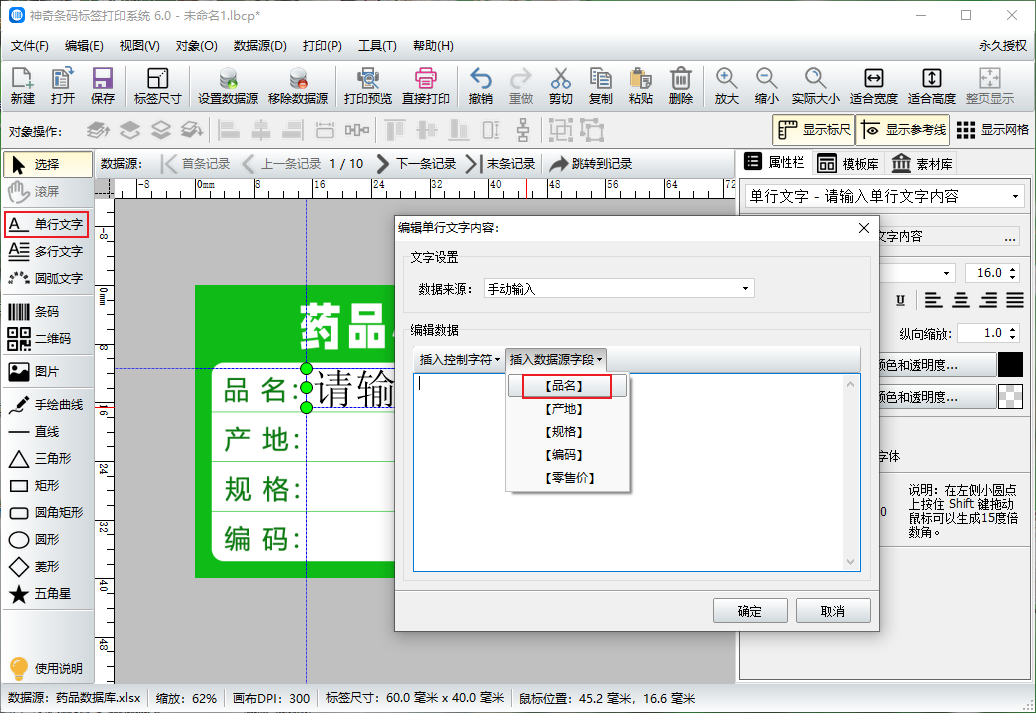Expand 插入控制字符 dropdown
This screenshot has height=713, width=1036.
point(459,359)
